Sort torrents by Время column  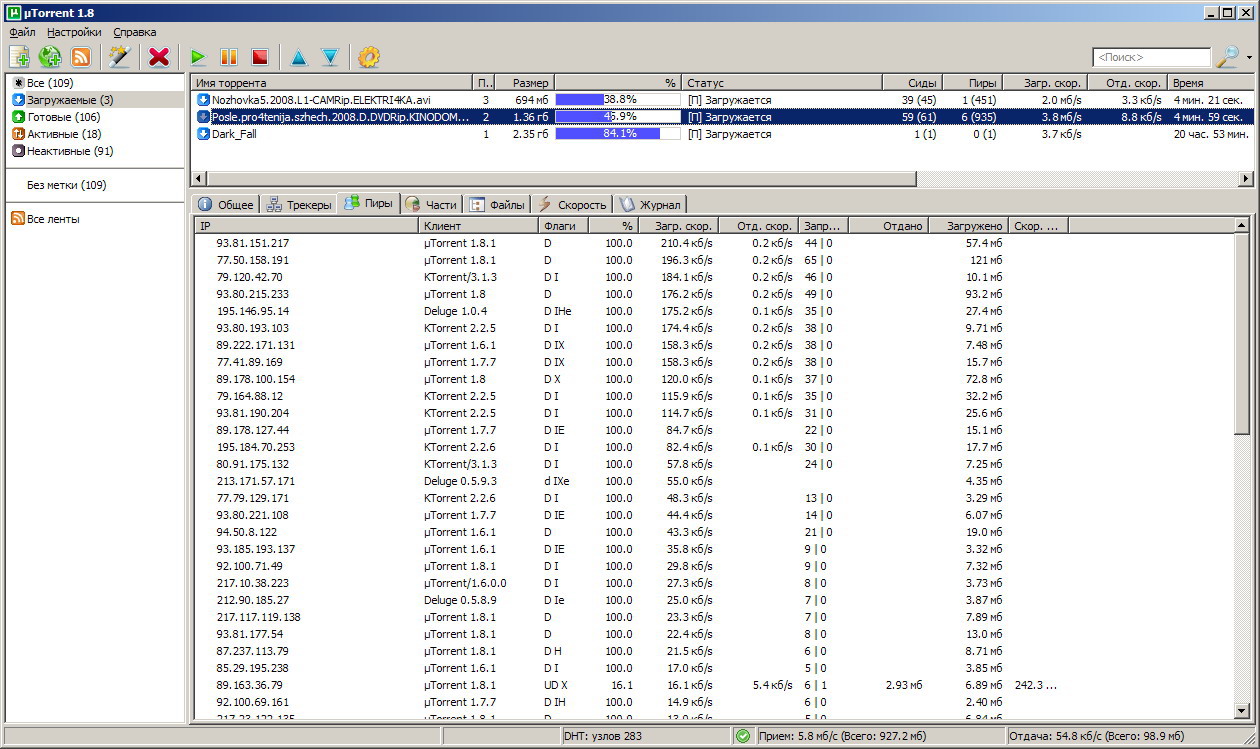[1211, 83]
